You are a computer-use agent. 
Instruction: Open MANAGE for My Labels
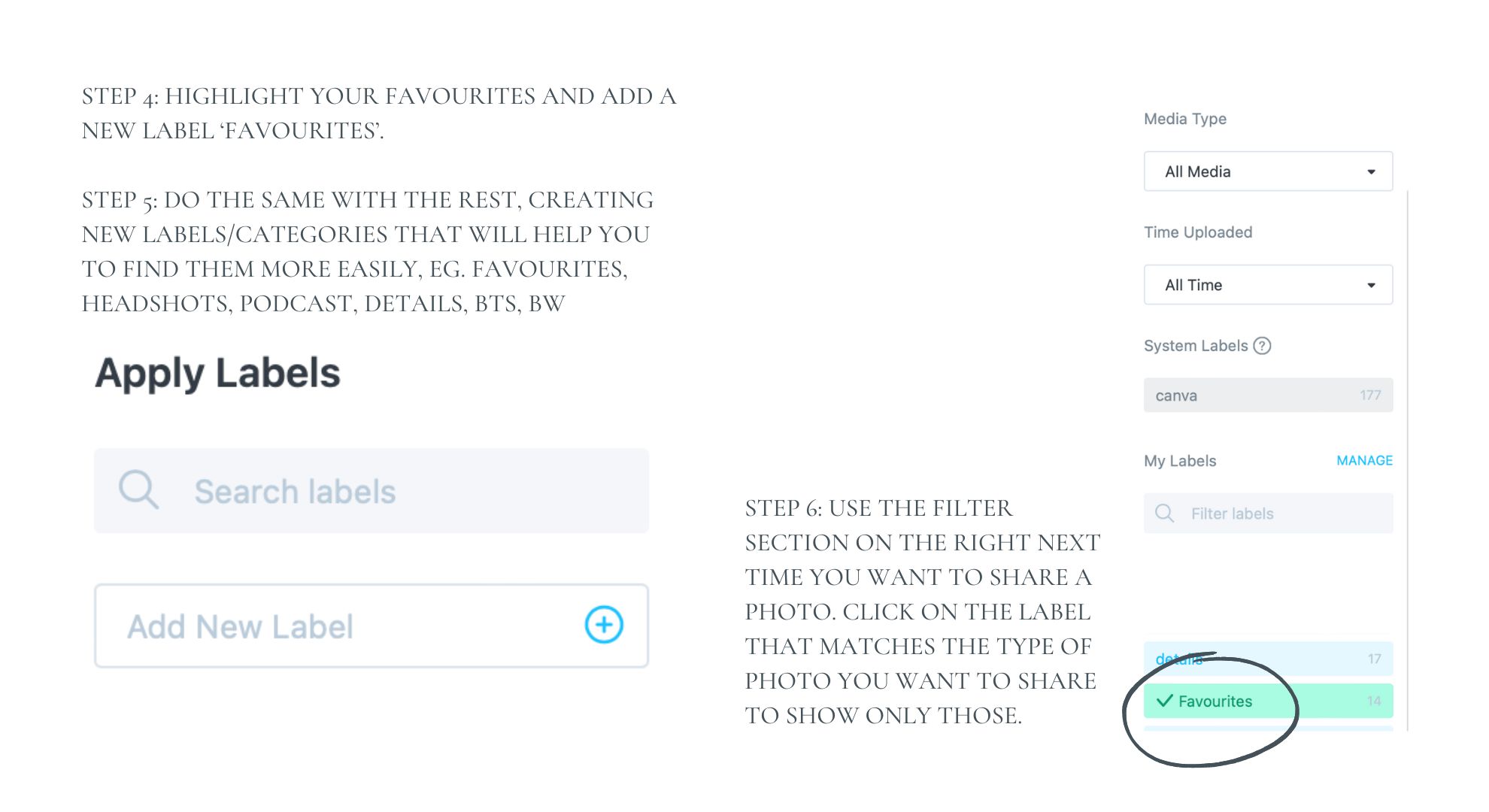tap(1364, 460)
